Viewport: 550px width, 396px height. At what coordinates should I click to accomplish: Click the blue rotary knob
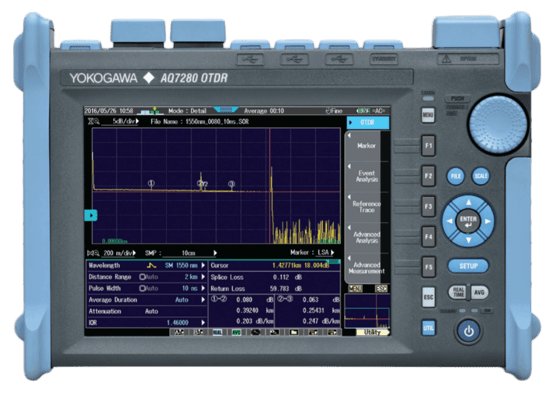(x=498, y=124)
